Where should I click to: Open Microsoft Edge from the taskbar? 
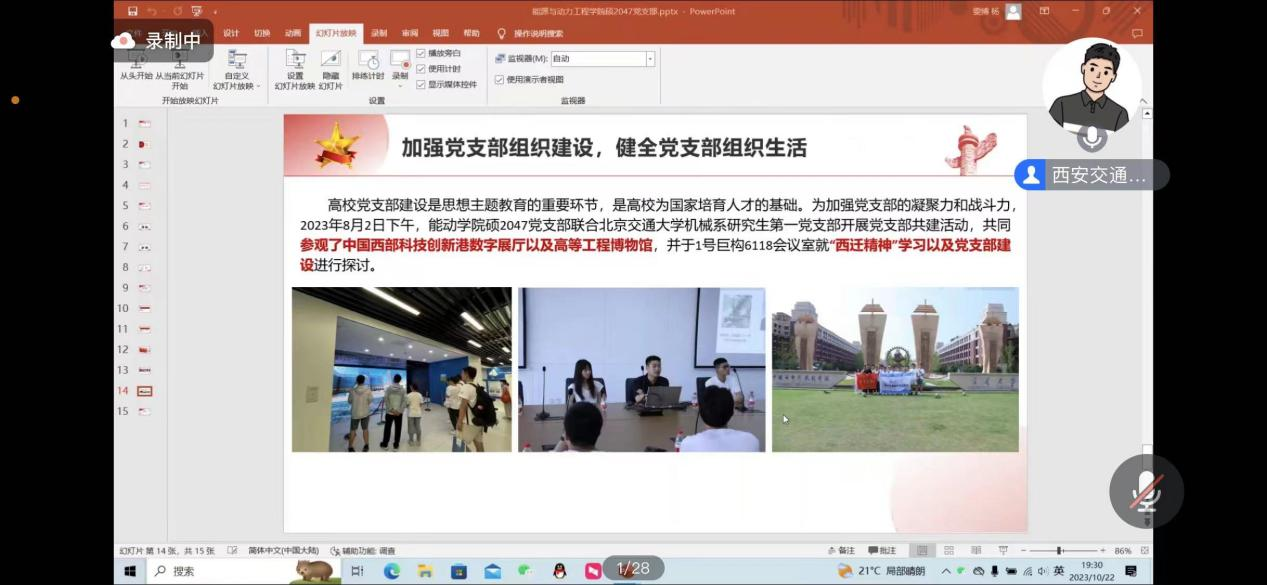(x=392, y=571)
